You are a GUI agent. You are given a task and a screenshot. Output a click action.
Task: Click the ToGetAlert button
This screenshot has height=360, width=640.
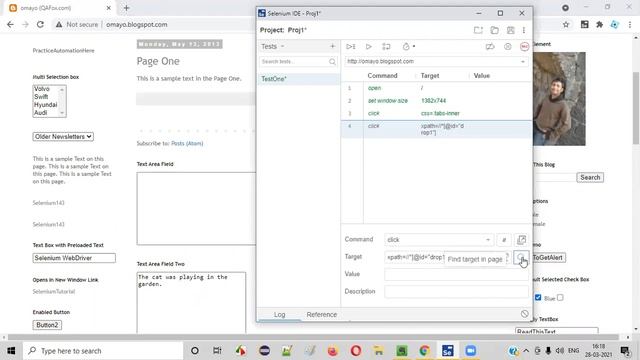point(548,258)
